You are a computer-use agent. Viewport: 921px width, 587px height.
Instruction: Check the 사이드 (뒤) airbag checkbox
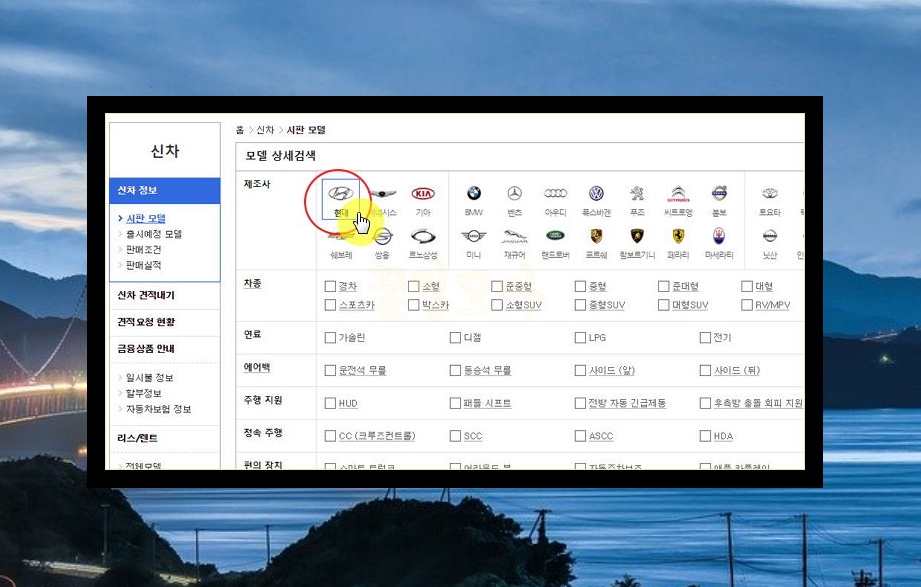705,370
